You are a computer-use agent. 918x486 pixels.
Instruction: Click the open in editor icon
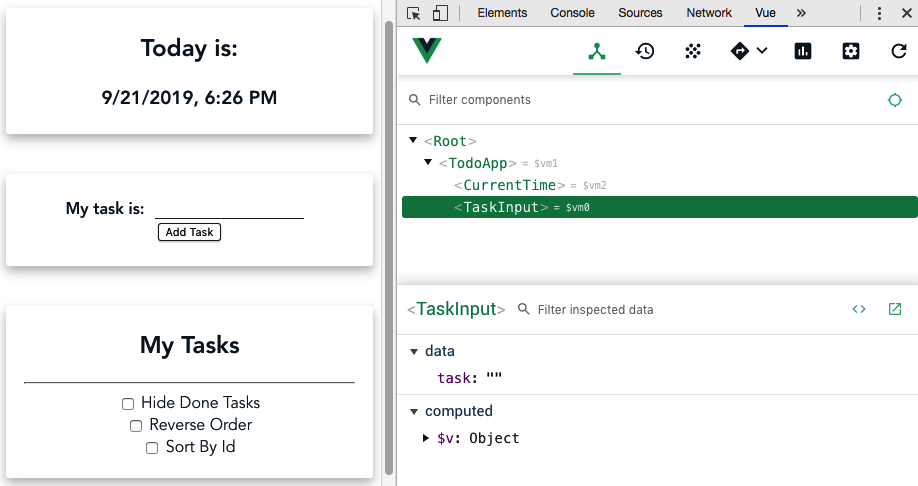(895, 309)
